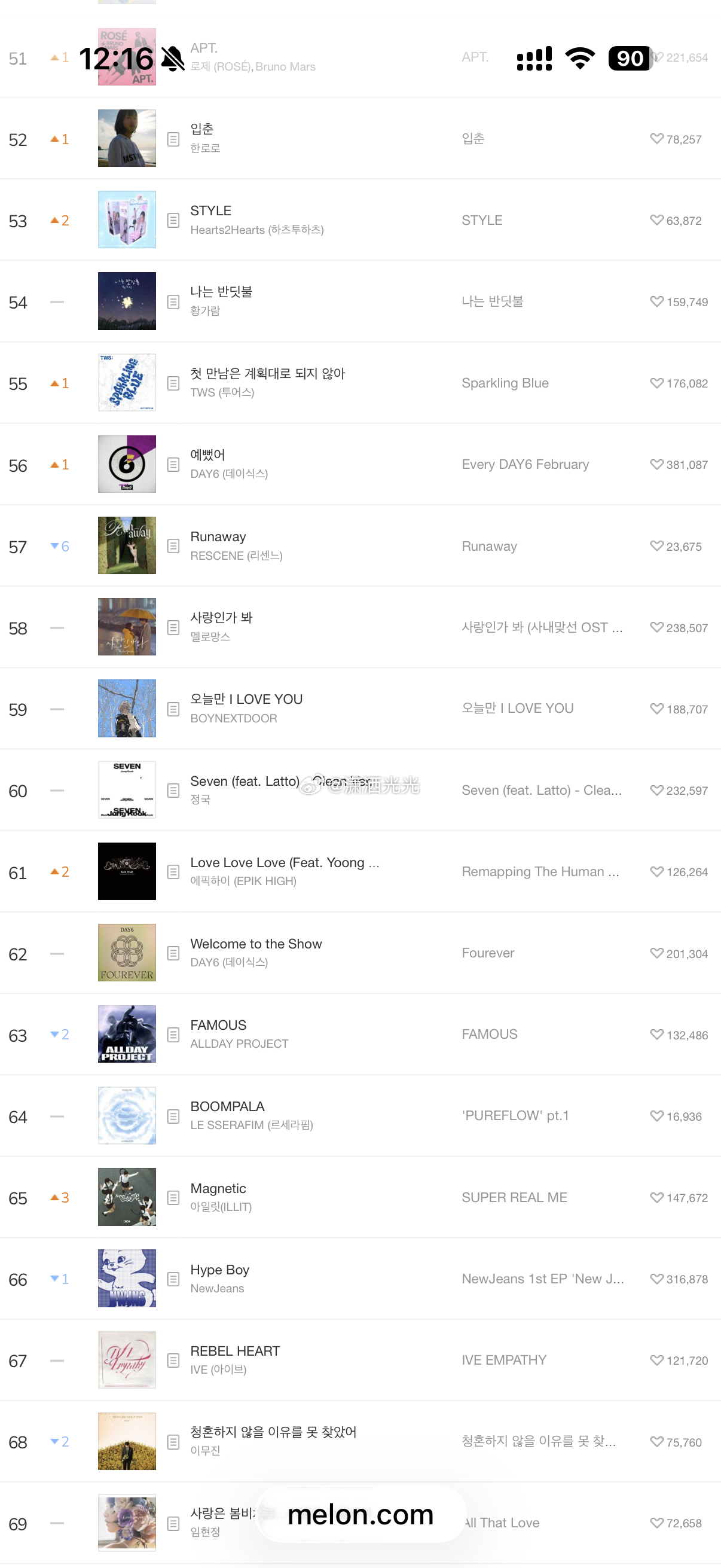The height and width of the screenshot is (1568, 721).
Task: Open album link Every DAY6 February
Action: click(x=525, y=465)
